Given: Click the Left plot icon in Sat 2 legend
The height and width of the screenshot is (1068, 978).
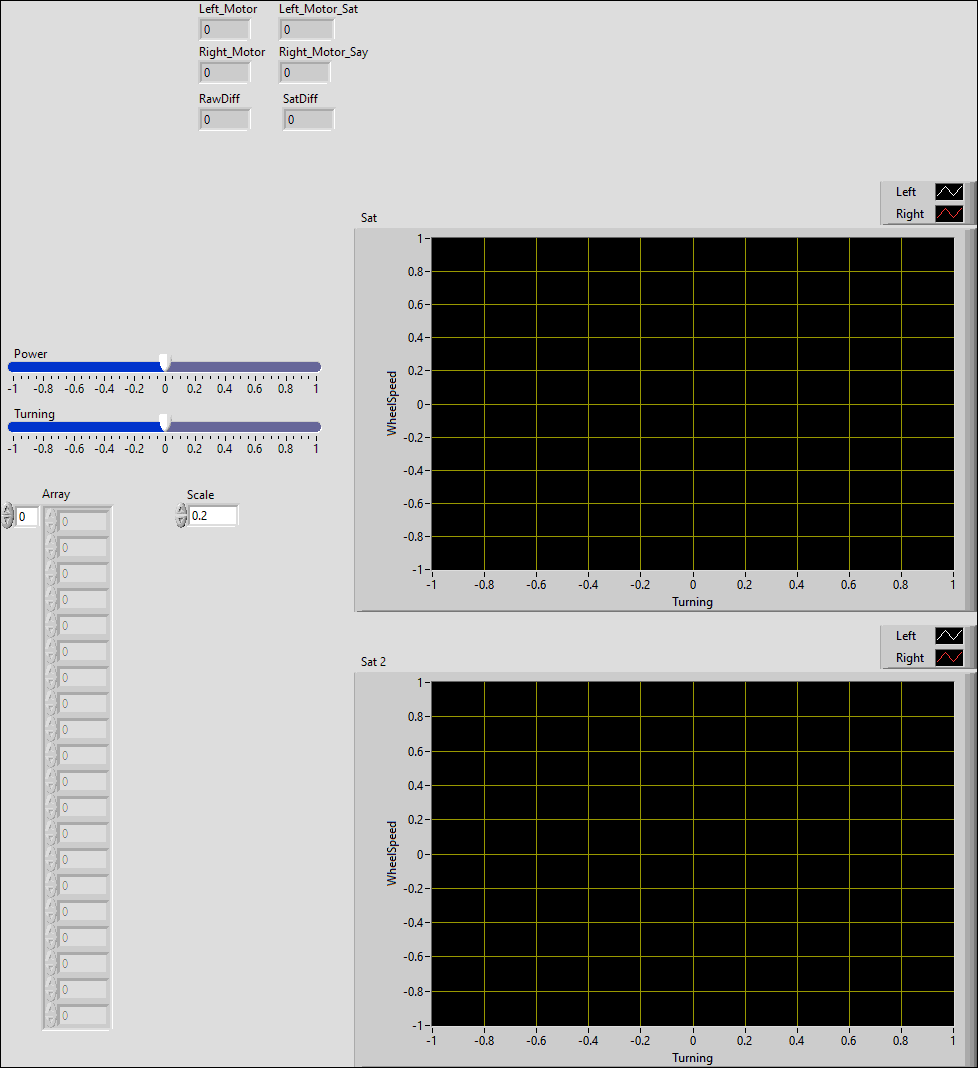Looking at the screenshot, I should coord(948,636).
